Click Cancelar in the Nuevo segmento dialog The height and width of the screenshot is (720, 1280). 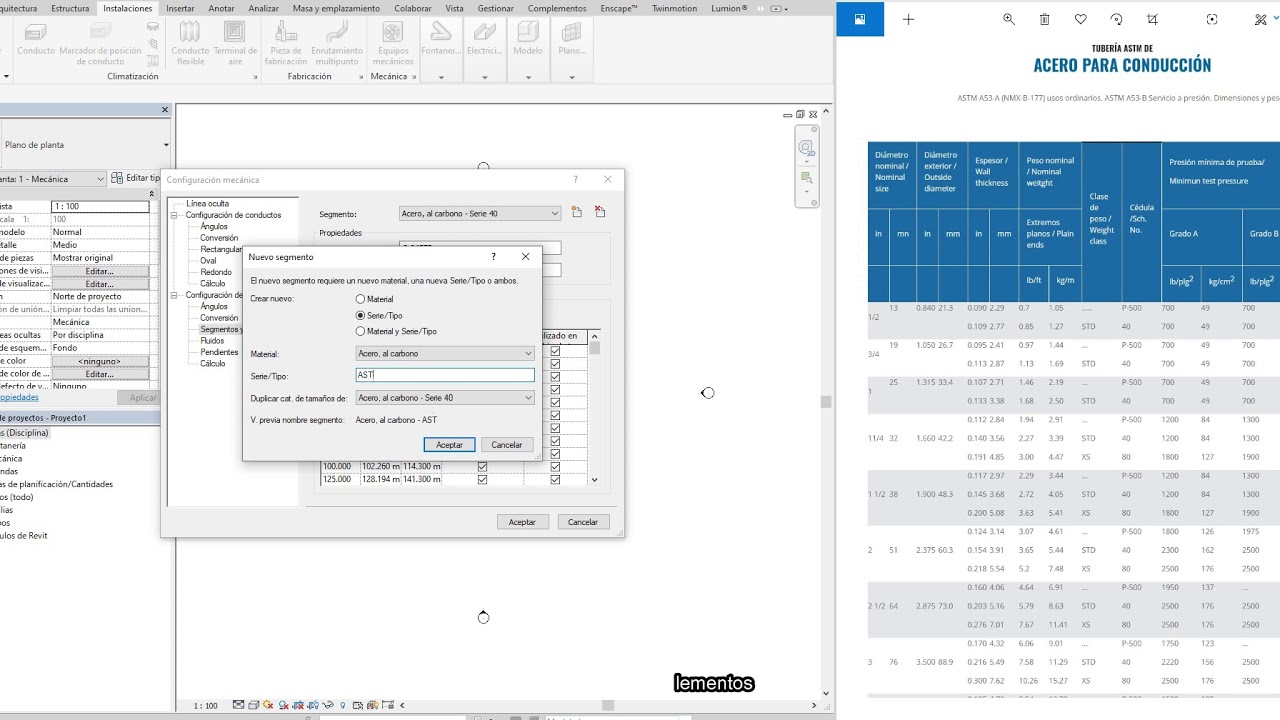[x=507, y=444]
